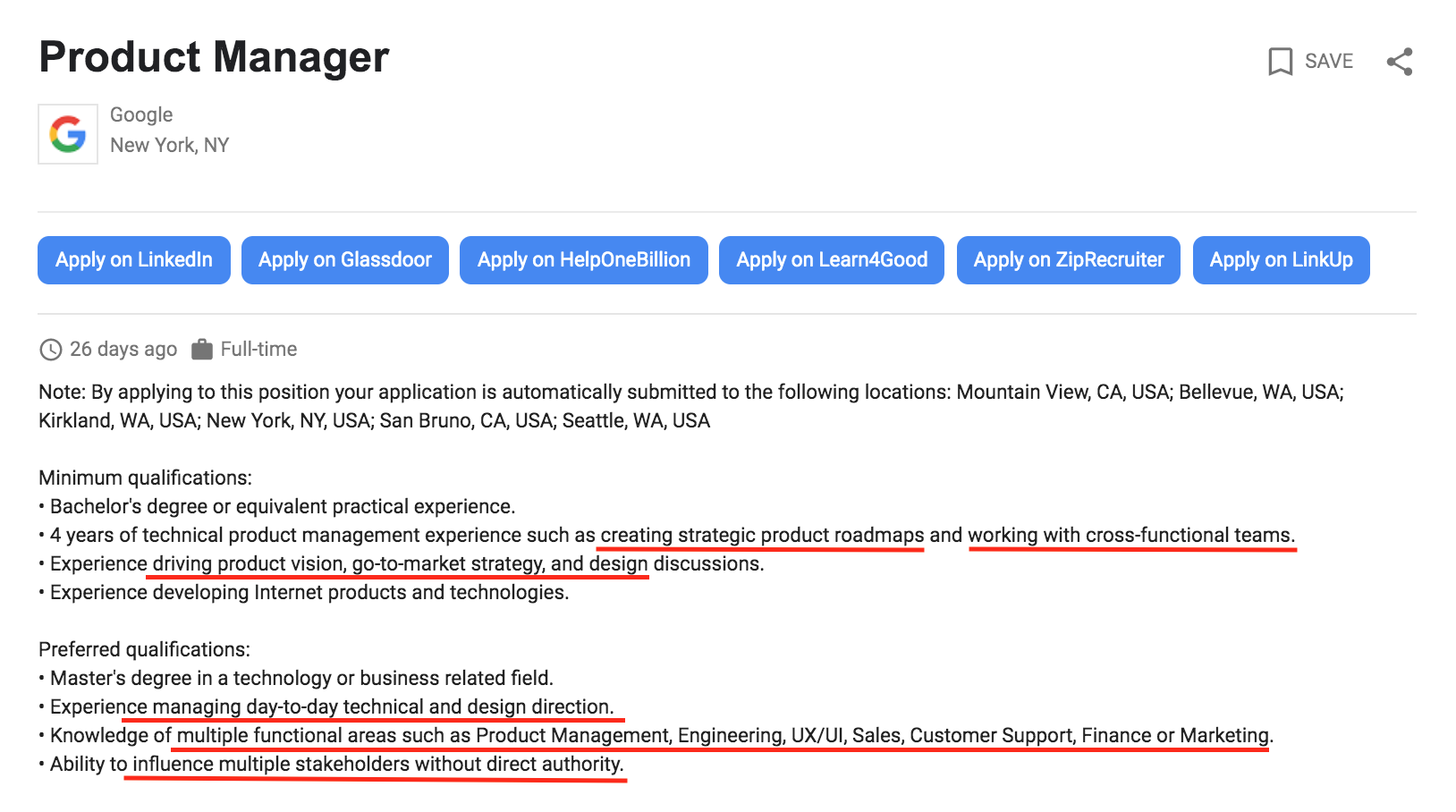Apply on LinkUp
This screenshot has width=1456, height=812.
(x=1282, y=260)
